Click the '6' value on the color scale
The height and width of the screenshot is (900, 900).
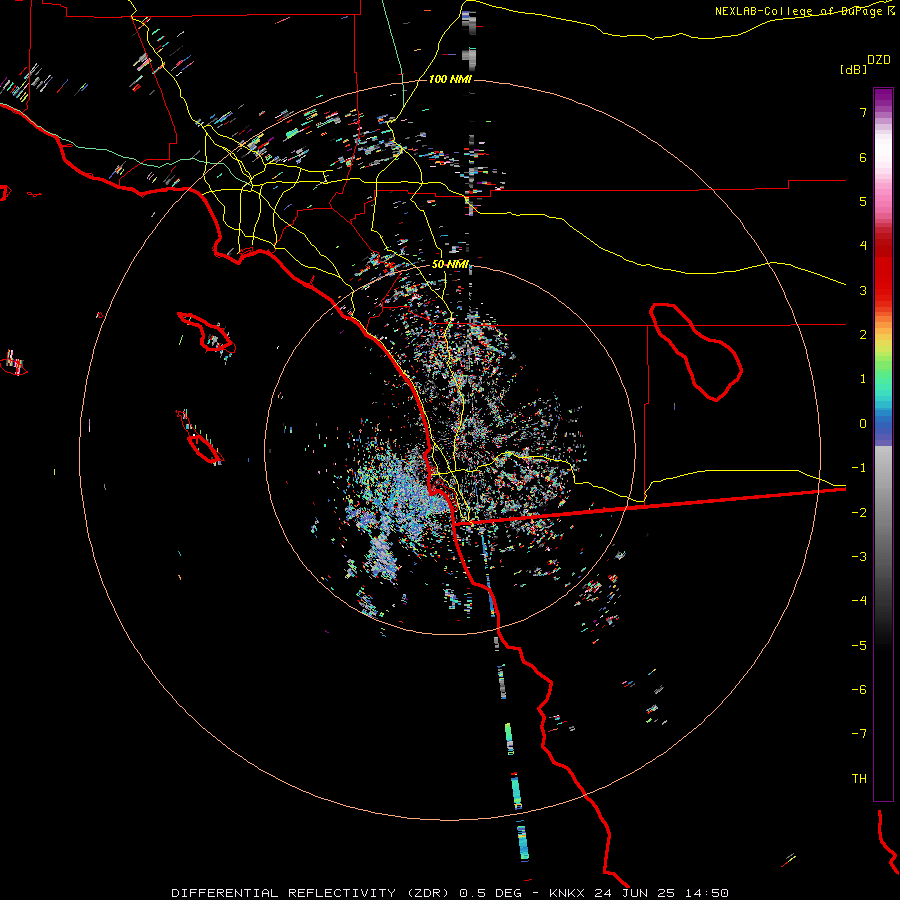(x=863, y=157)
